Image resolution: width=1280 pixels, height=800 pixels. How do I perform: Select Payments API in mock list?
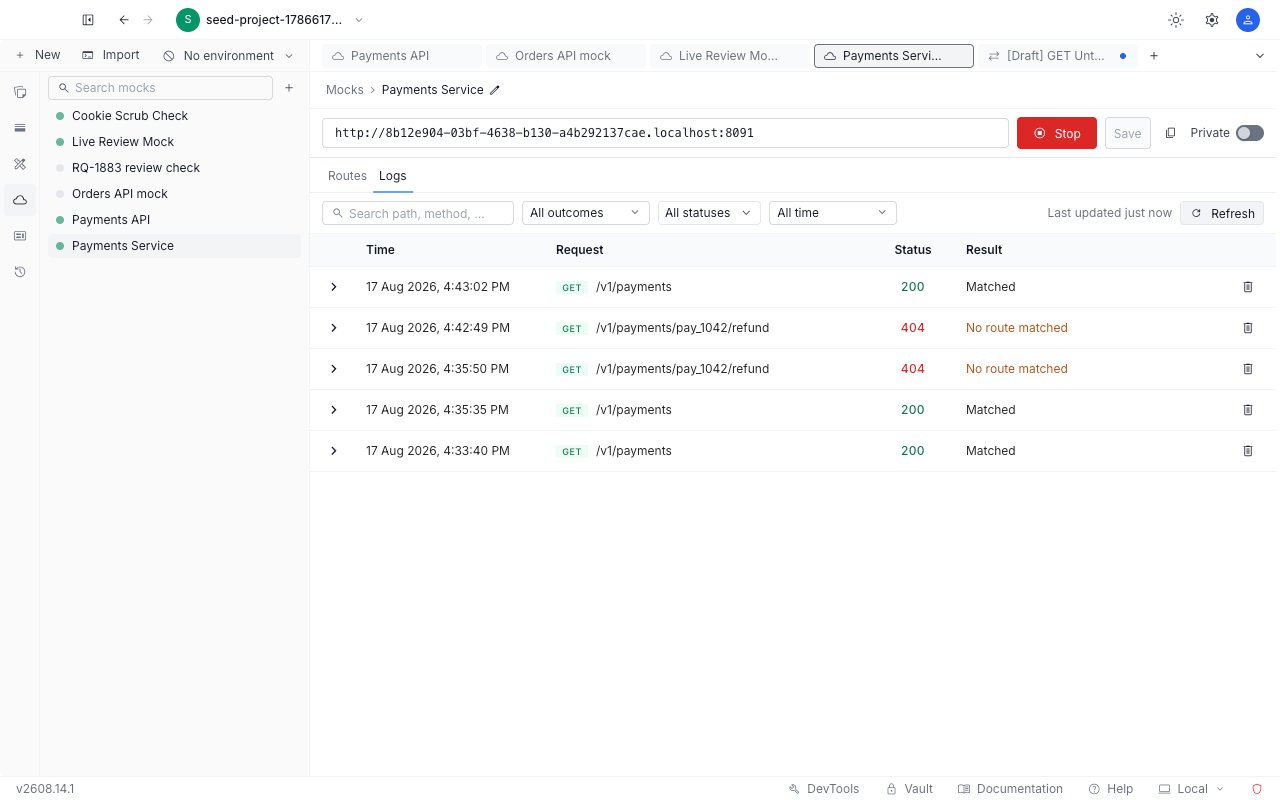coord(174,220)
